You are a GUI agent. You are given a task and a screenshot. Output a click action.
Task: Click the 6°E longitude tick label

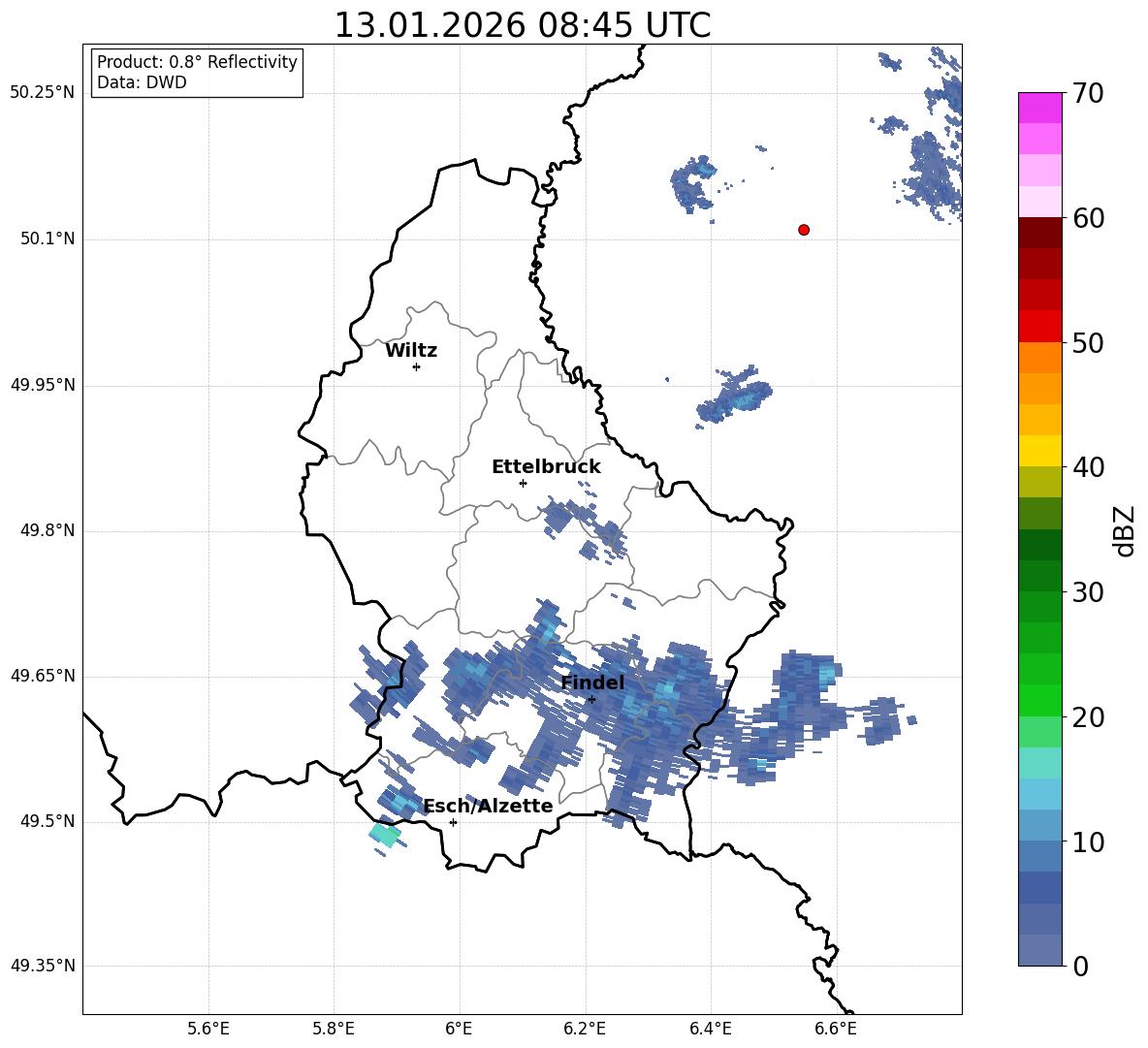click(x=459, y=1029)
